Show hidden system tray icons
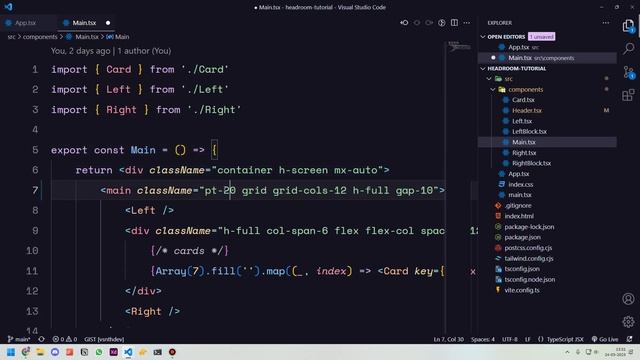This screenshot has width=640, height=360. click(x=567, y=352)
